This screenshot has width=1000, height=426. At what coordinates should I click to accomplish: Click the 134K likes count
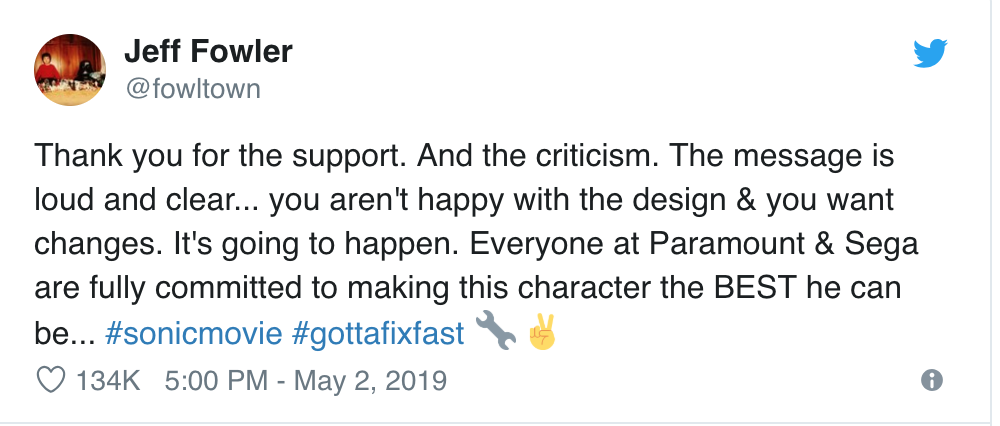[x=108, y=381]
